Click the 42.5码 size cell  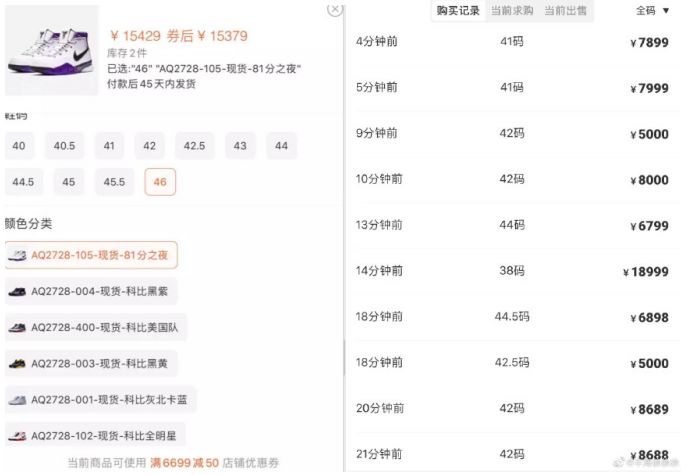[512, 362]
